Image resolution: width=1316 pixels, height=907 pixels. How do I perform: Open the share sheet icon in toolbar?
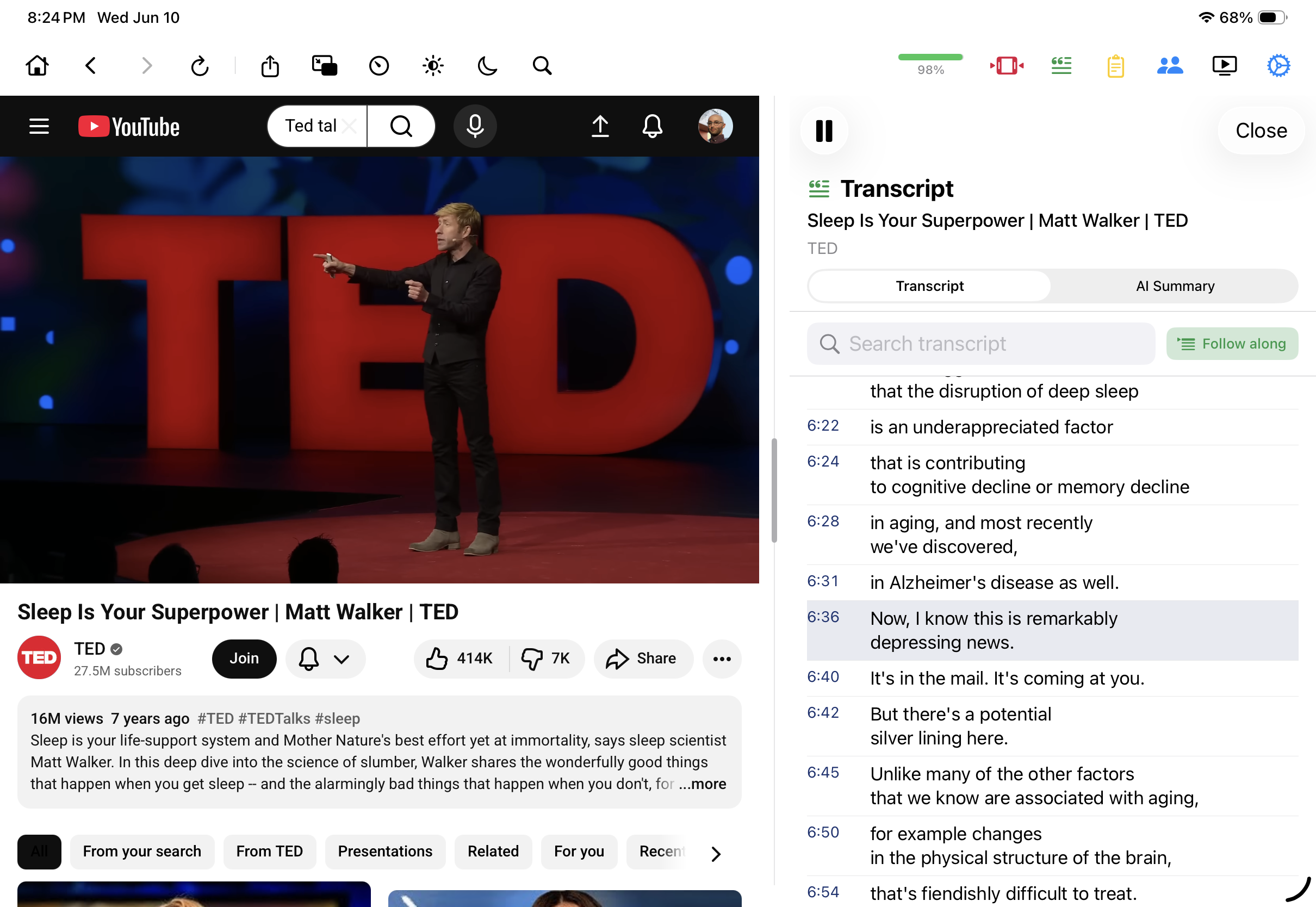[x=270, y=66]
